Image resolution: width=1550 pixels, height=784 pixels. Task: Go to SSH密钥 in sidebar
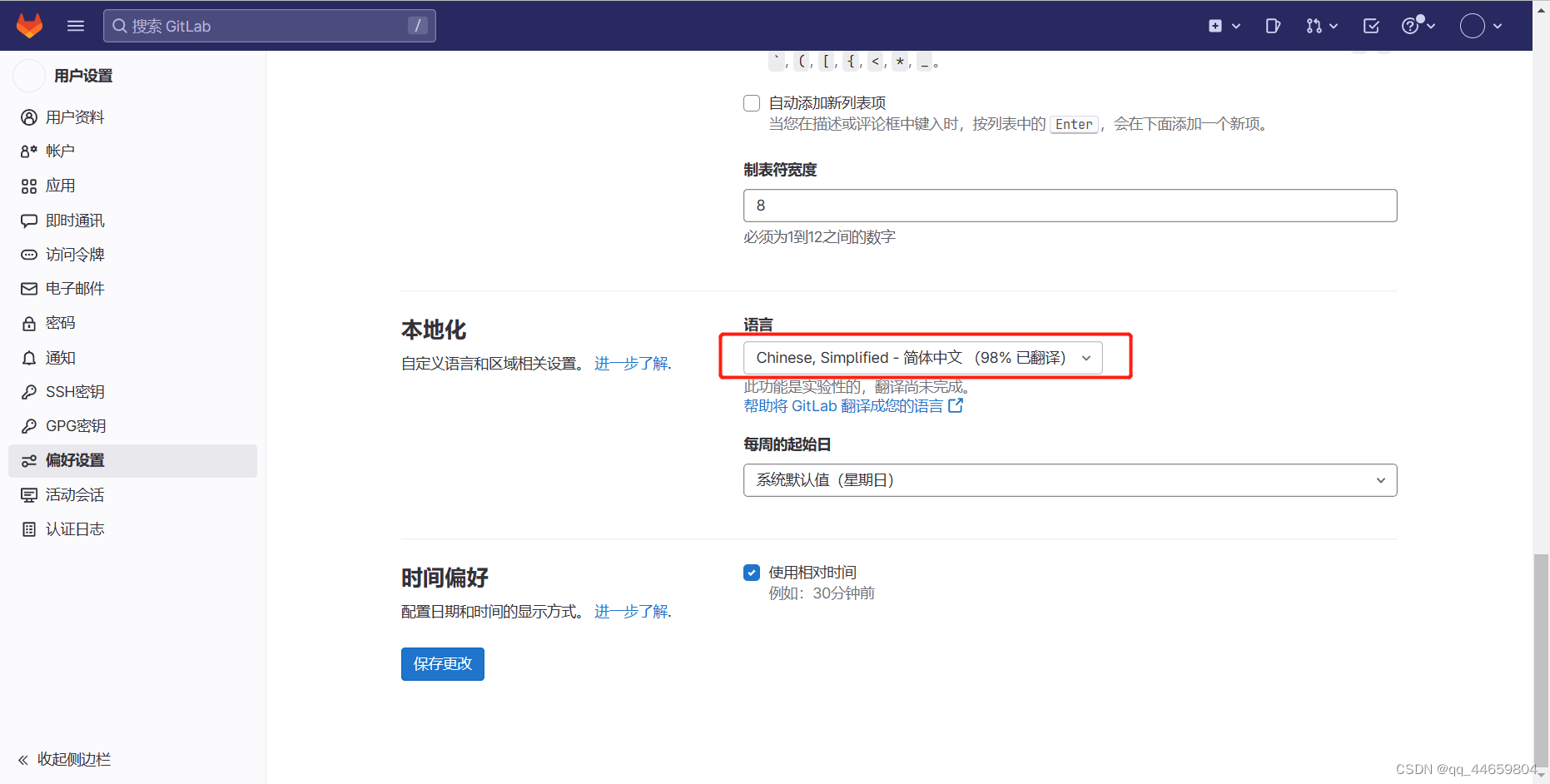tap(132, 392)
